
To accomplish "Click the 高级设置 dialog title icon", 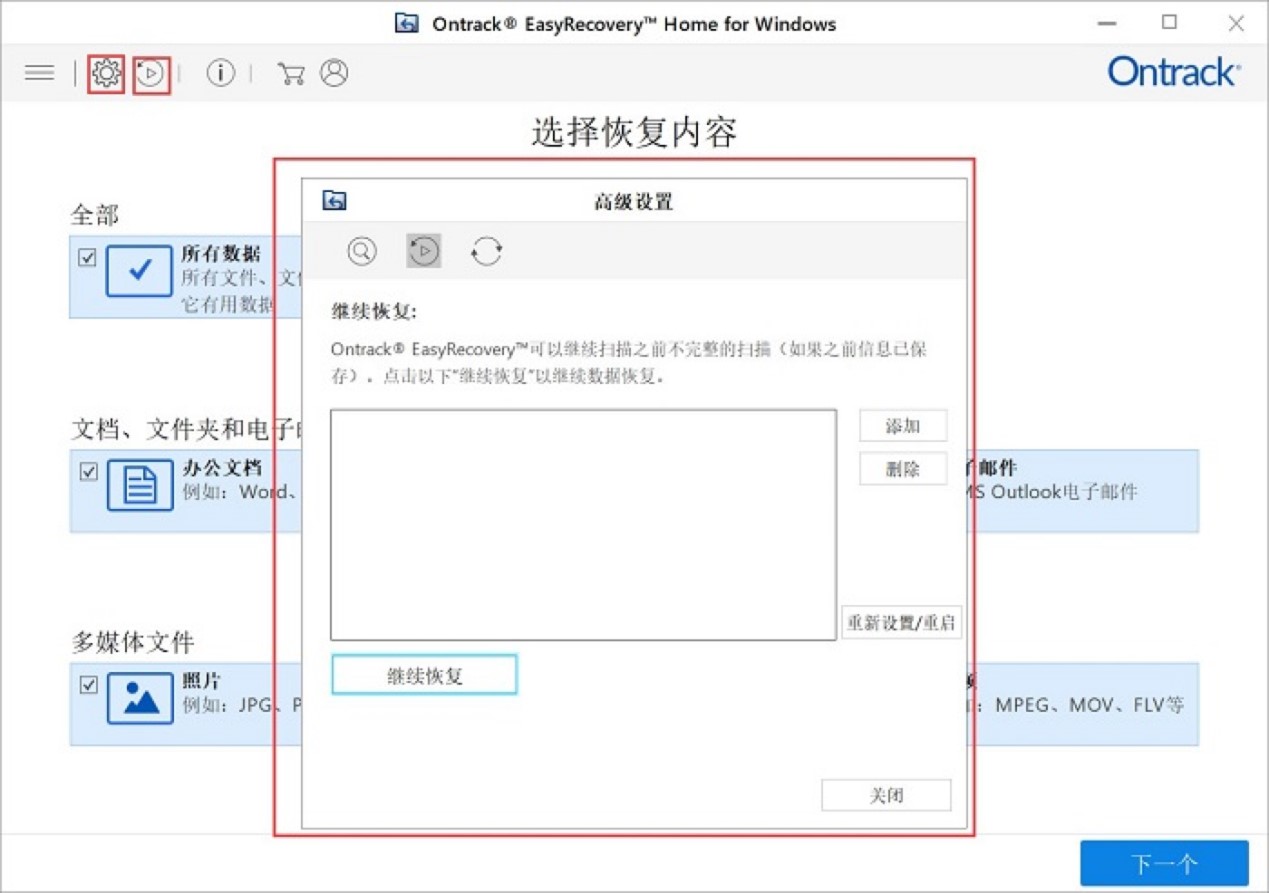I will pos(334,201).
